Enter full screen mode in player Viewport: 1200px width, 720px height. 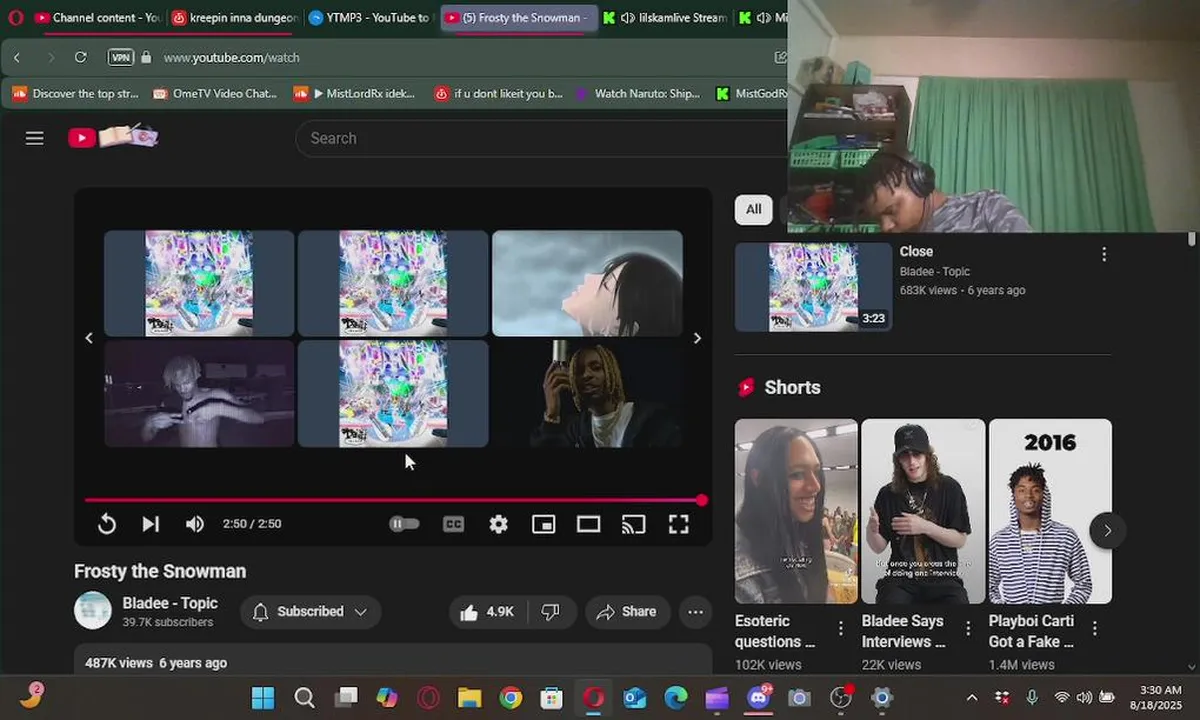coord(678,524)
